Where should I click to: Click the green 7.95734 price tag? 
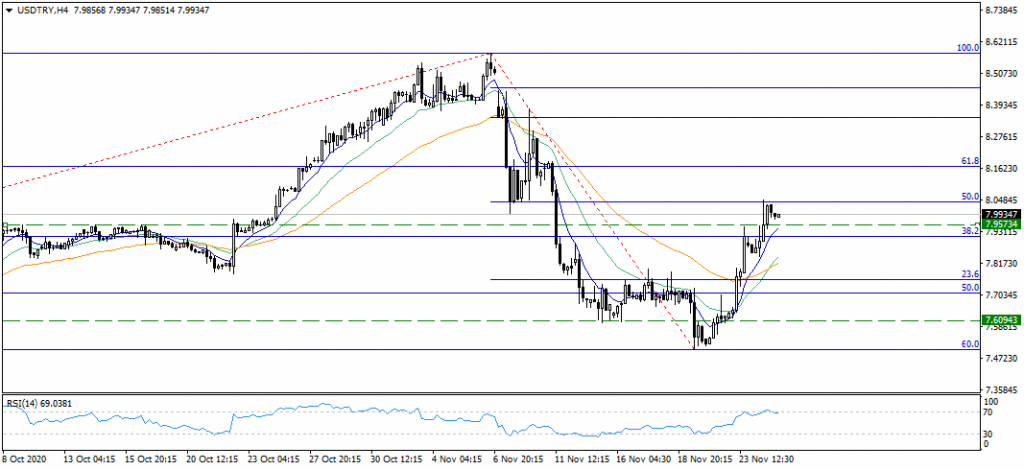(1000, 225)
